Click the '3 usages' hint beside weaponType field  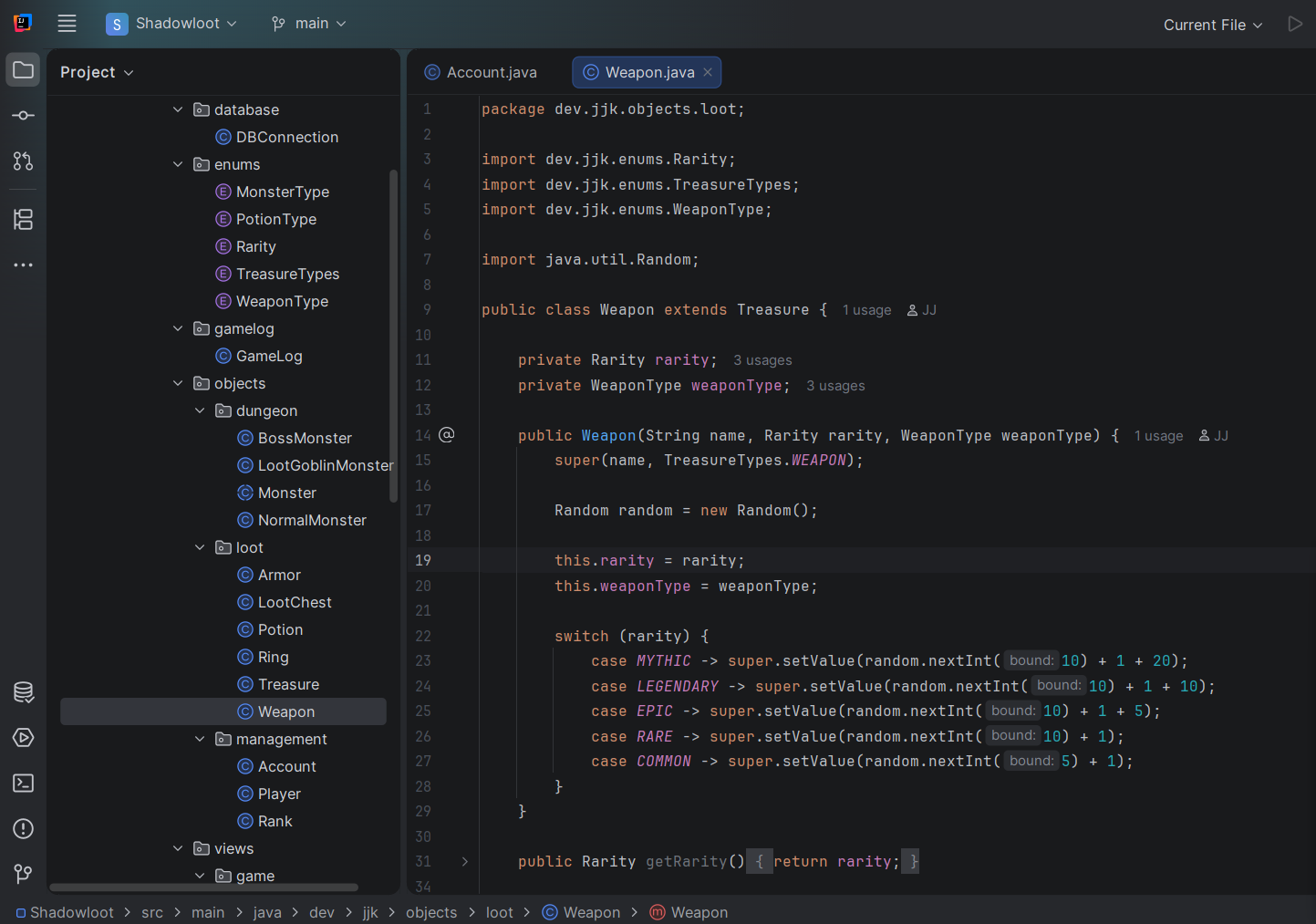pyautogui.click(x=835, y=386)
